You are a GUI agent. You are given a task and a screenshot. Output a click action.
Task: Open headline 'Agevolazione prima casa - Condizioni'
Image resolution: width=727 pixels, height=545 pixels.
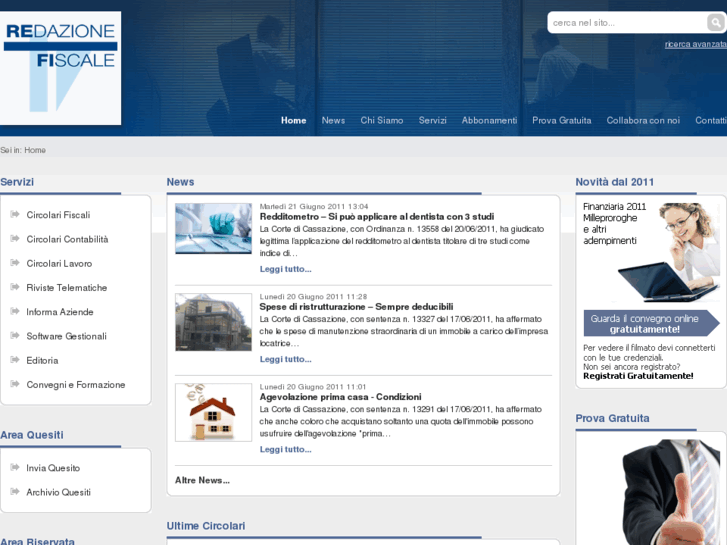pyautogui.click(x=340, y=397)
